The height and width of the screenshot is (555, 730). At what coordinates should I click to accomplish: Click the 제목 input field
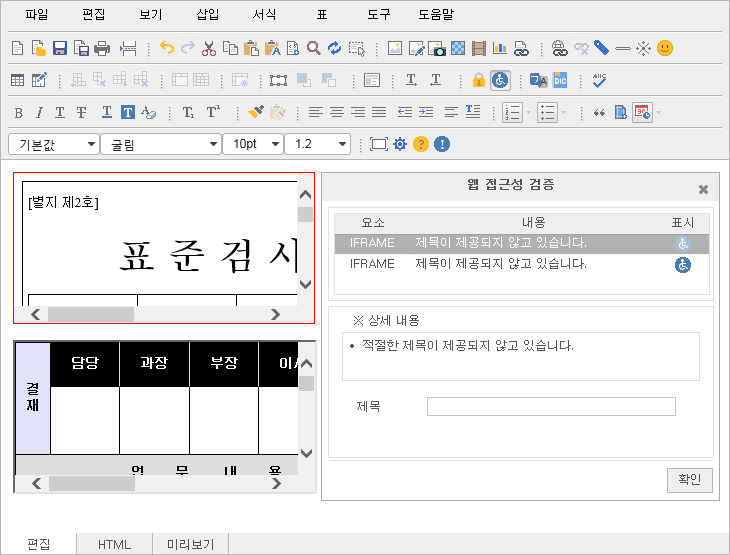pos(551,406)
